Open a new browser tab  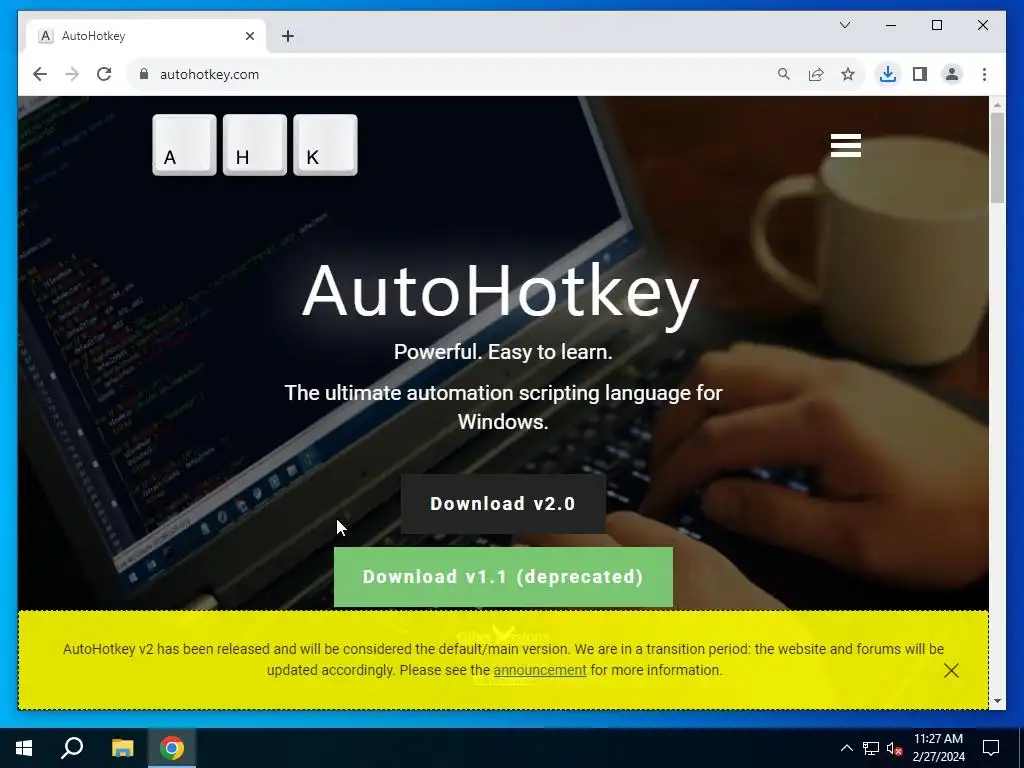288,36
